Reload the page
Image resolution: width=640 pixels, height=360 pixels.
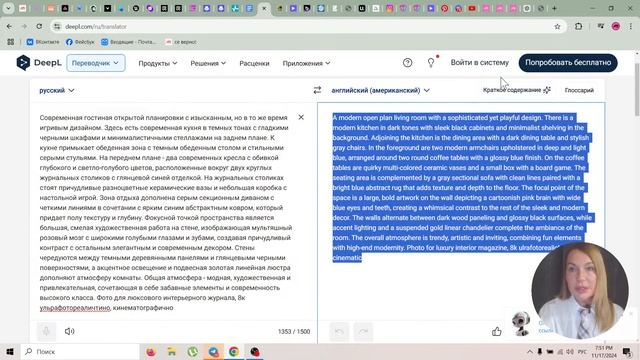pos(39,26)
